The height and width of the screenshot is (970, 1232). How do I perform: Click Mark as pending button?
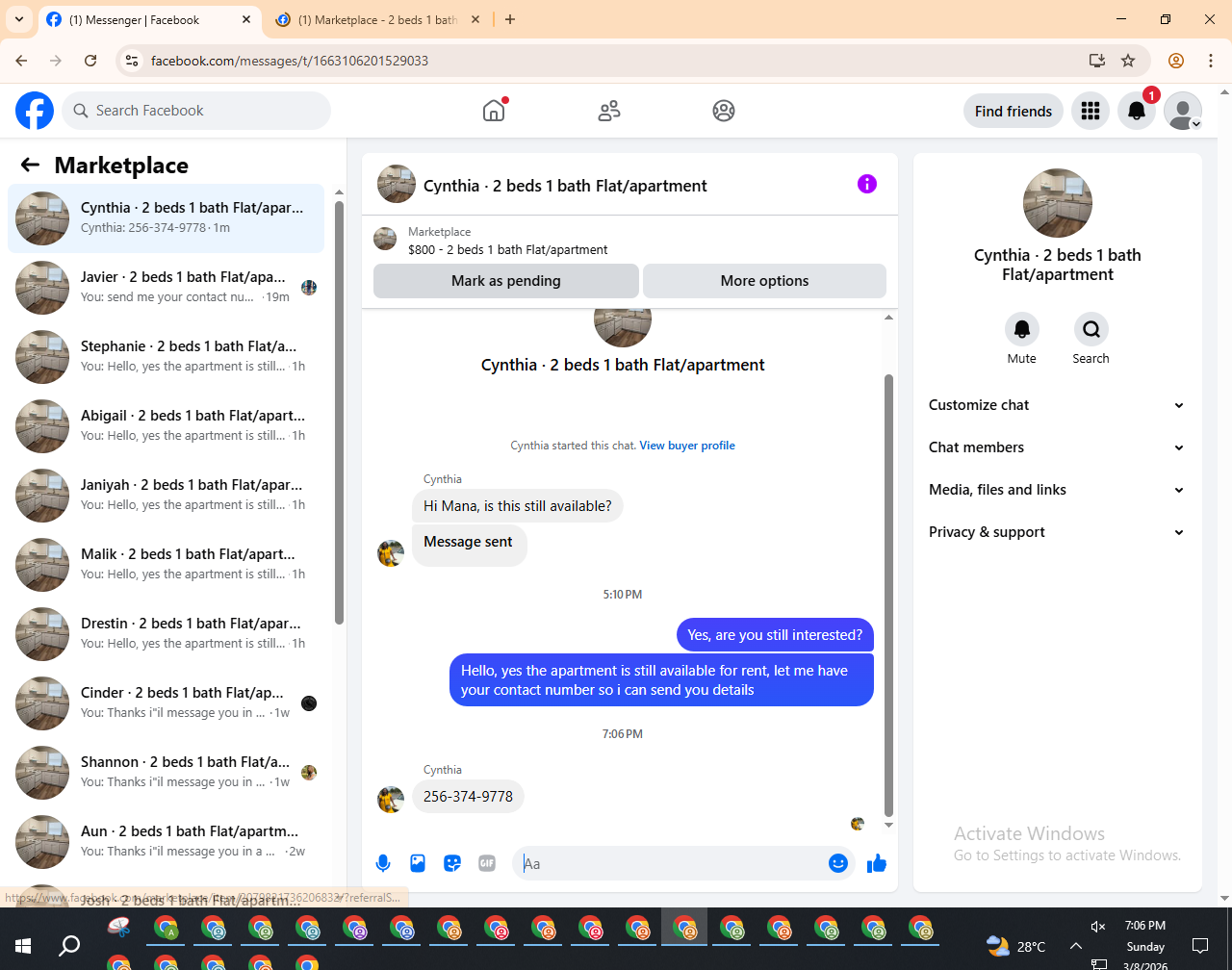click(x=506, y=281)
